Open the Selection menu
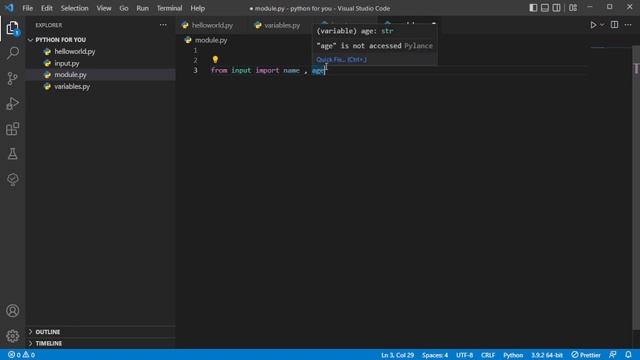This screenshot has width=640, height=360. coord(74,8)
